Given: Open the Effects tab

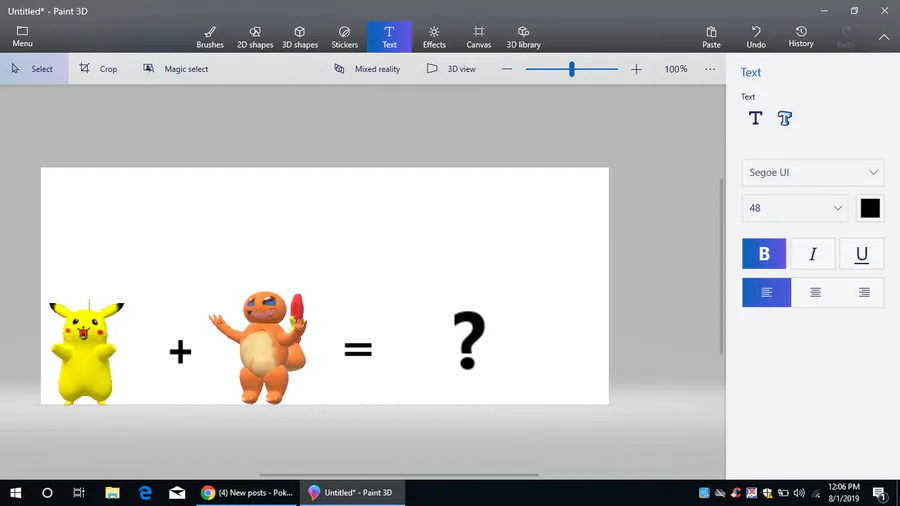Looking at the screenshot, I should (x=434, y=37).
